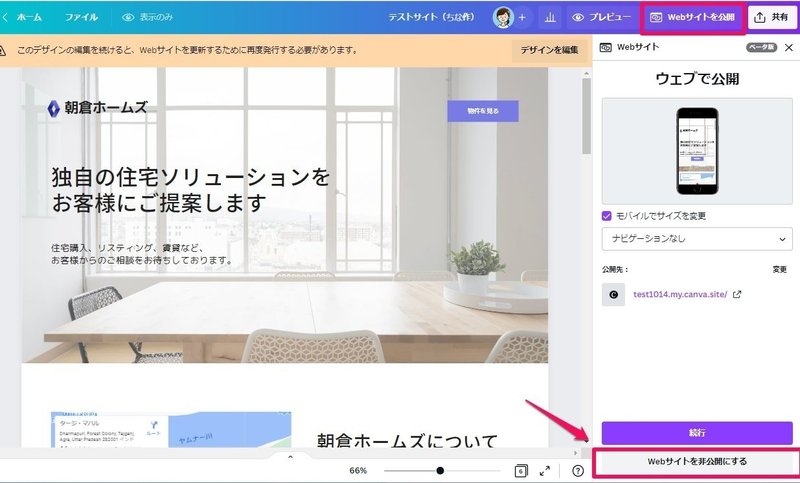
Task: Click 変更 to change the publish destination
Action: click(x=780, y=269)
